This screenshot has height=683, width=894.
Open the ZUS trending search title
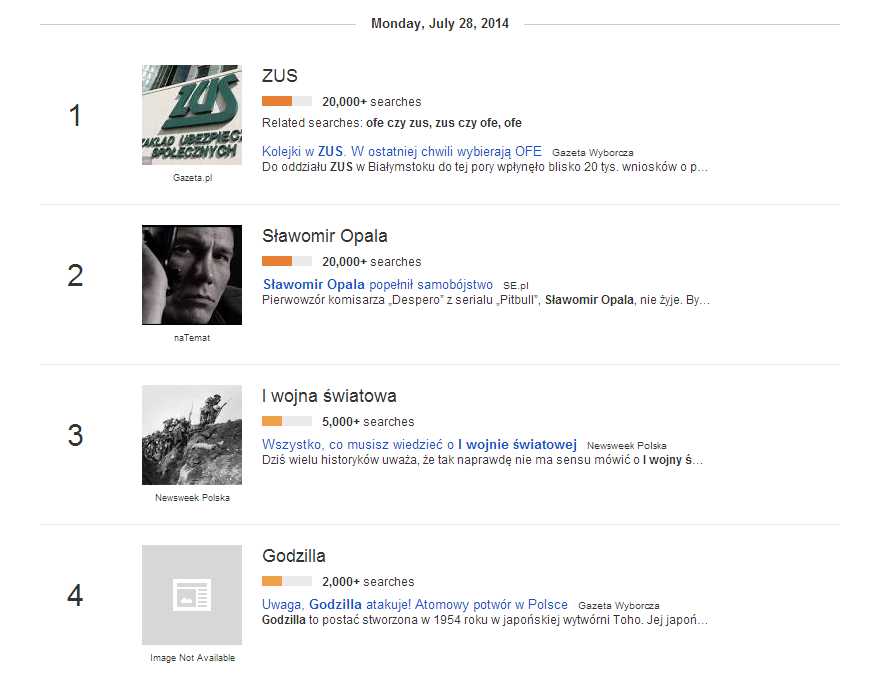(280, 76)
